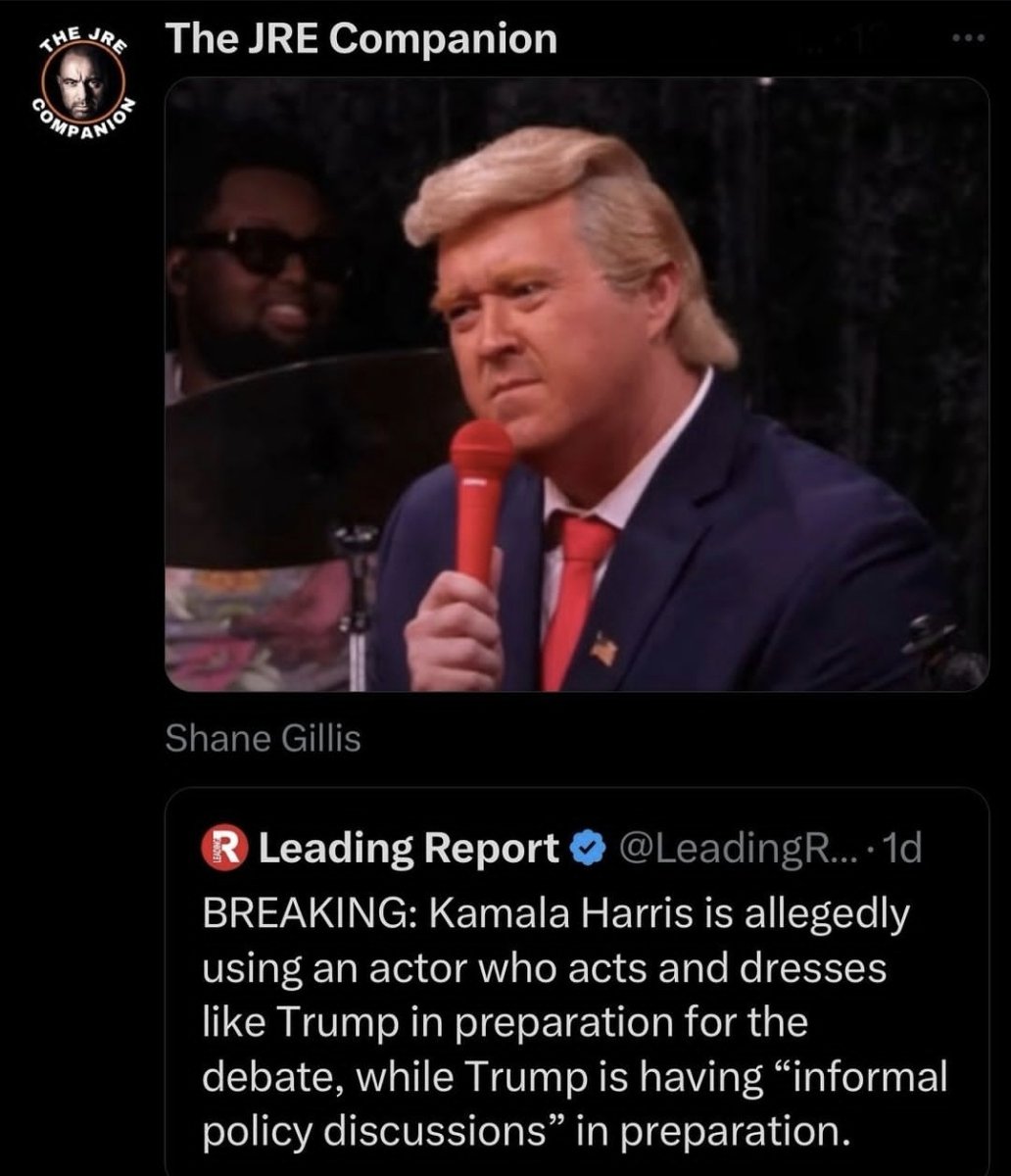Click the 1d timestamp on quoted post

pos(902,848)
